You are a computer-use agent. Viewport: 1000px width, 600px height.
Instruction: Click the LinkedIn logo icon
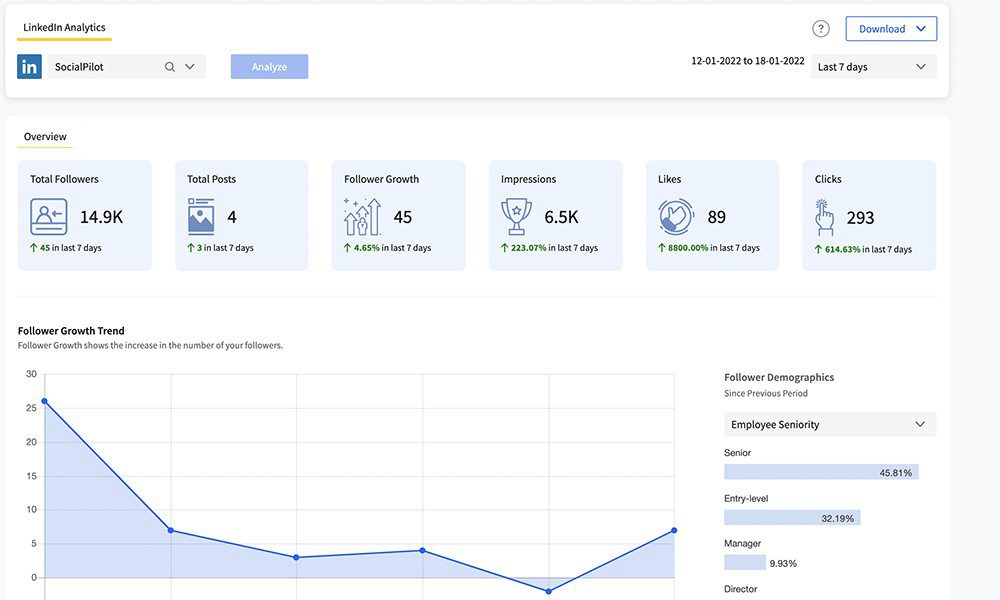(29, 66)
